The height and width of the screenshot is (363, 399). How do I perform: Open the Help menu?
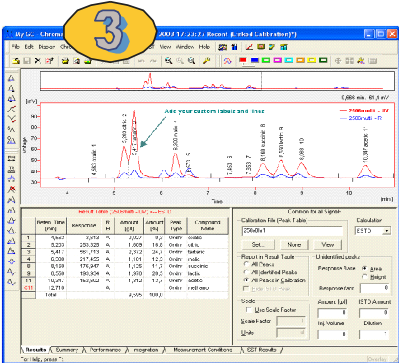click(x=204, y=47)
